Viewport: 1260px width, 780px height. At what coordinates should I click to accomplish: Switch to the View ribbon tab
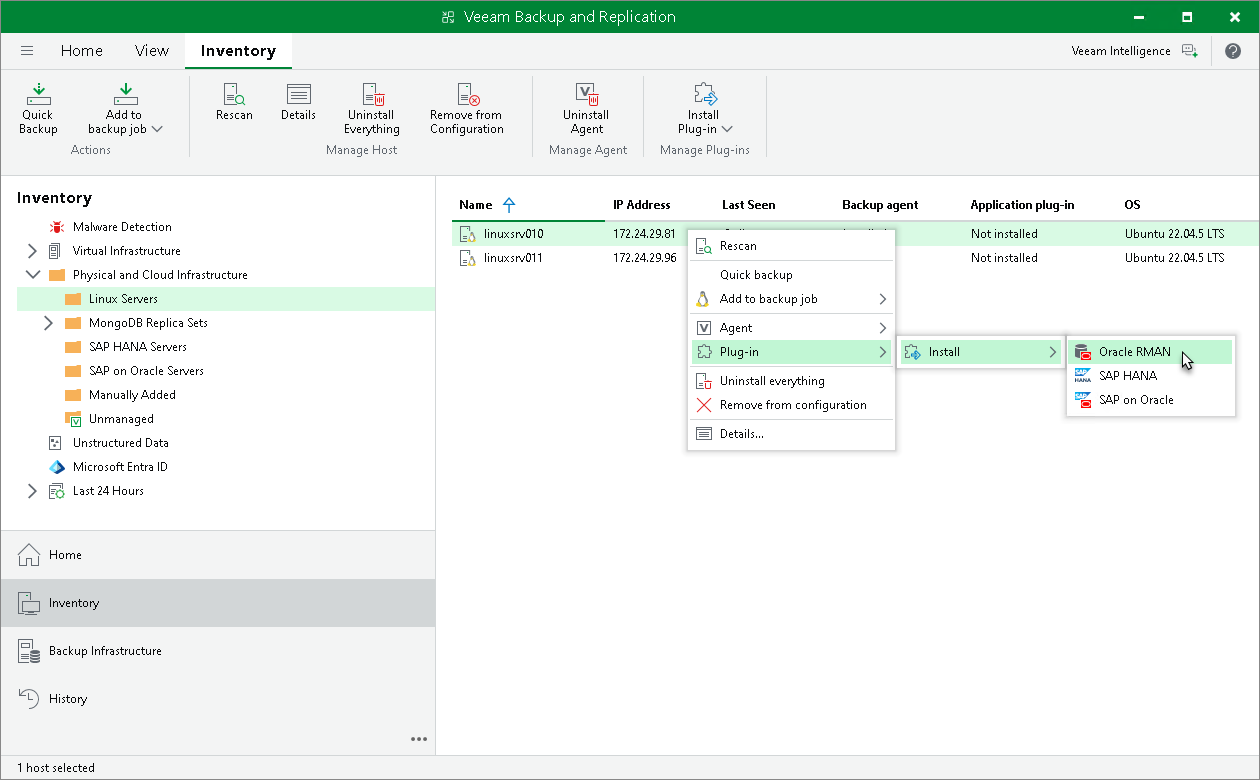pyautogui.click(x=152, y=51)
